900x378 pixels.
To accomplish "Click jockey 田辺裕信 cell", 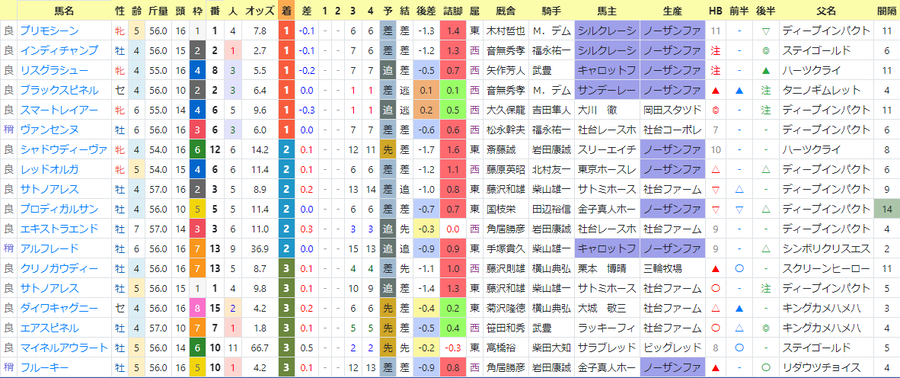I will click(552, 209).
